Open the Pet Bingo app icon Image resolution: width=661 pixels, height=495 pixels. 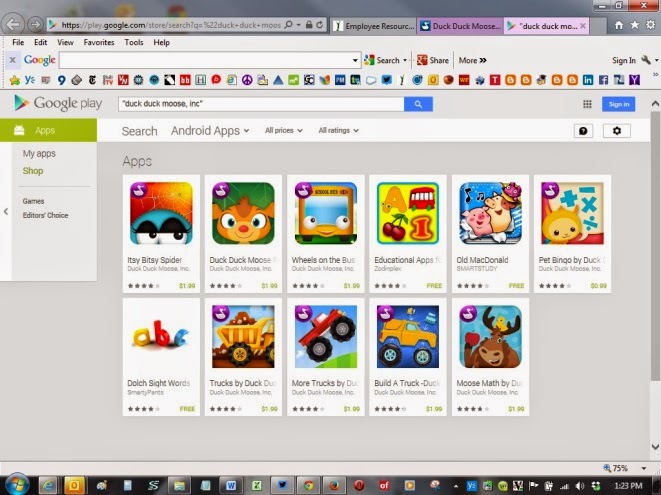(x=572, y=213)
